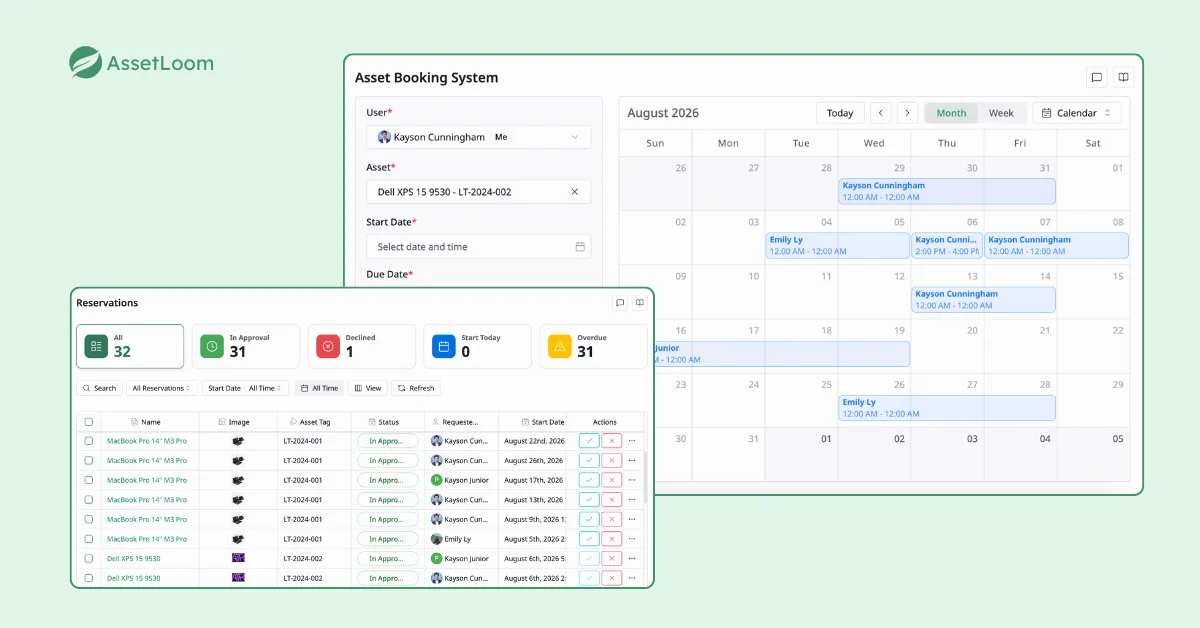Switch calendar to Week view
1200x628 pixels.
(x=1001, y=113)
